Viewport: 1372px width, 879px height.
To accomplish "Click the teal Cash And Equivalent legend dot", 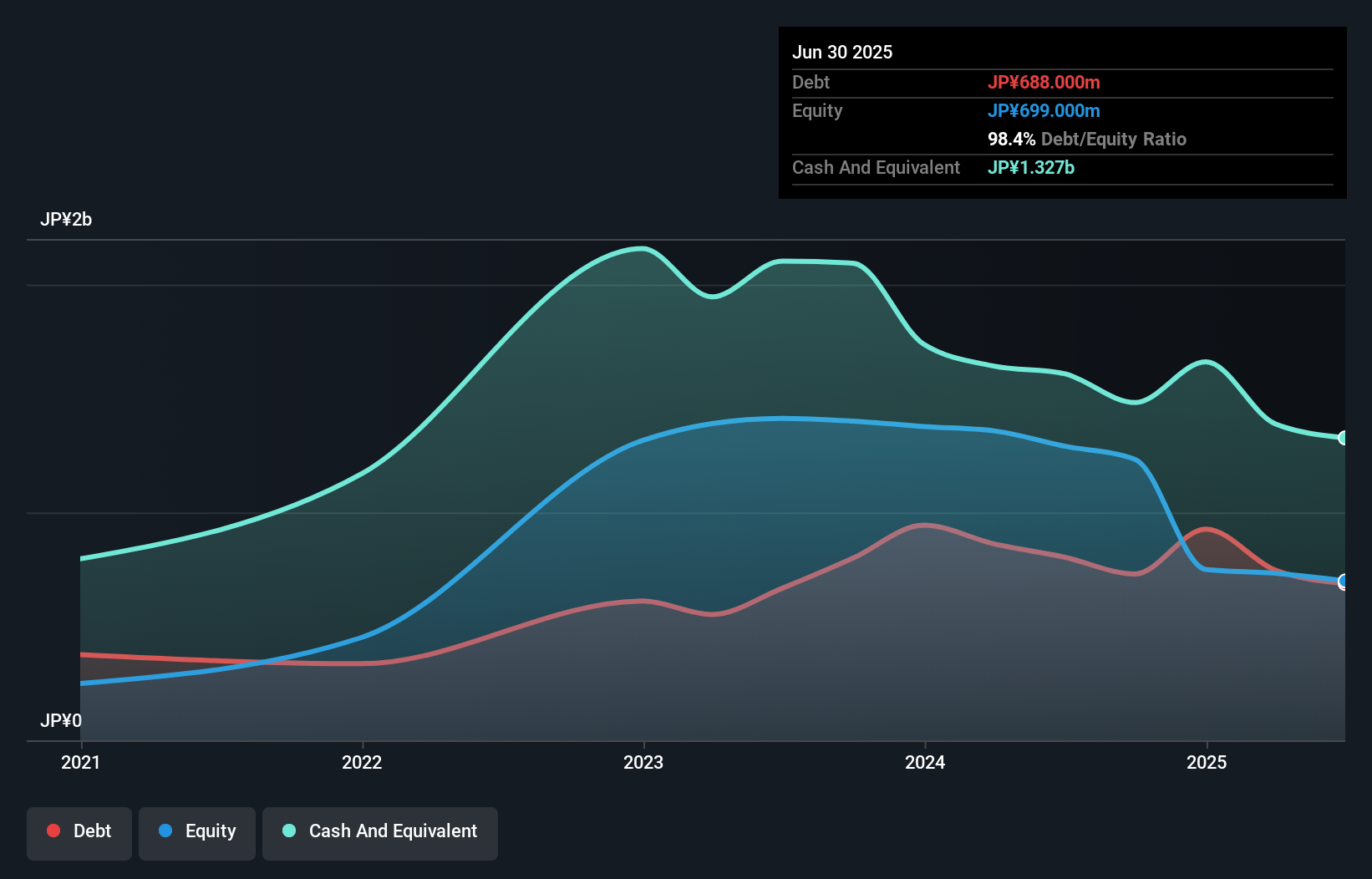I will click(x=287, y=831).
